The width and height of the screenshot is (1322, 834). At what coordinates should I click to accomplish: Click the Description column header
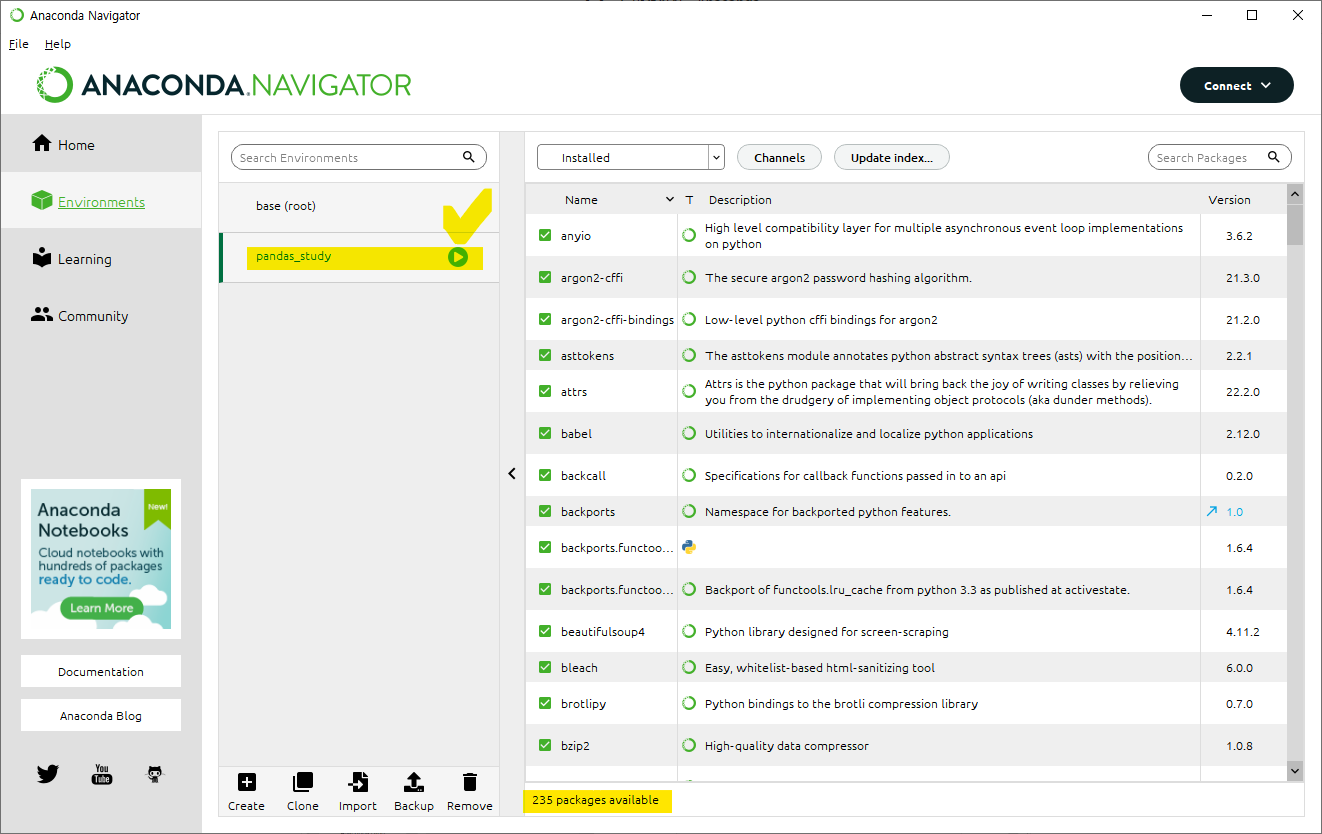coord(740,199)
